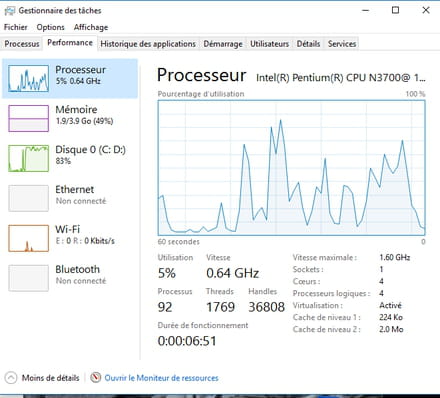Open the Services tab
Image resolution: width=440 pixels, height=398 pixels.
point(342,44)
